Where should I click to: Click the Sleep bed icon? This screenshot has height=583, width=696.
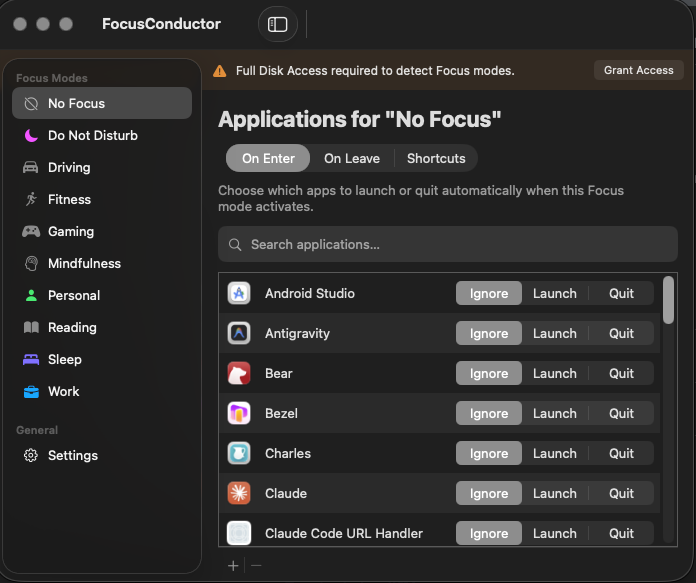click(x=31, y=359)
